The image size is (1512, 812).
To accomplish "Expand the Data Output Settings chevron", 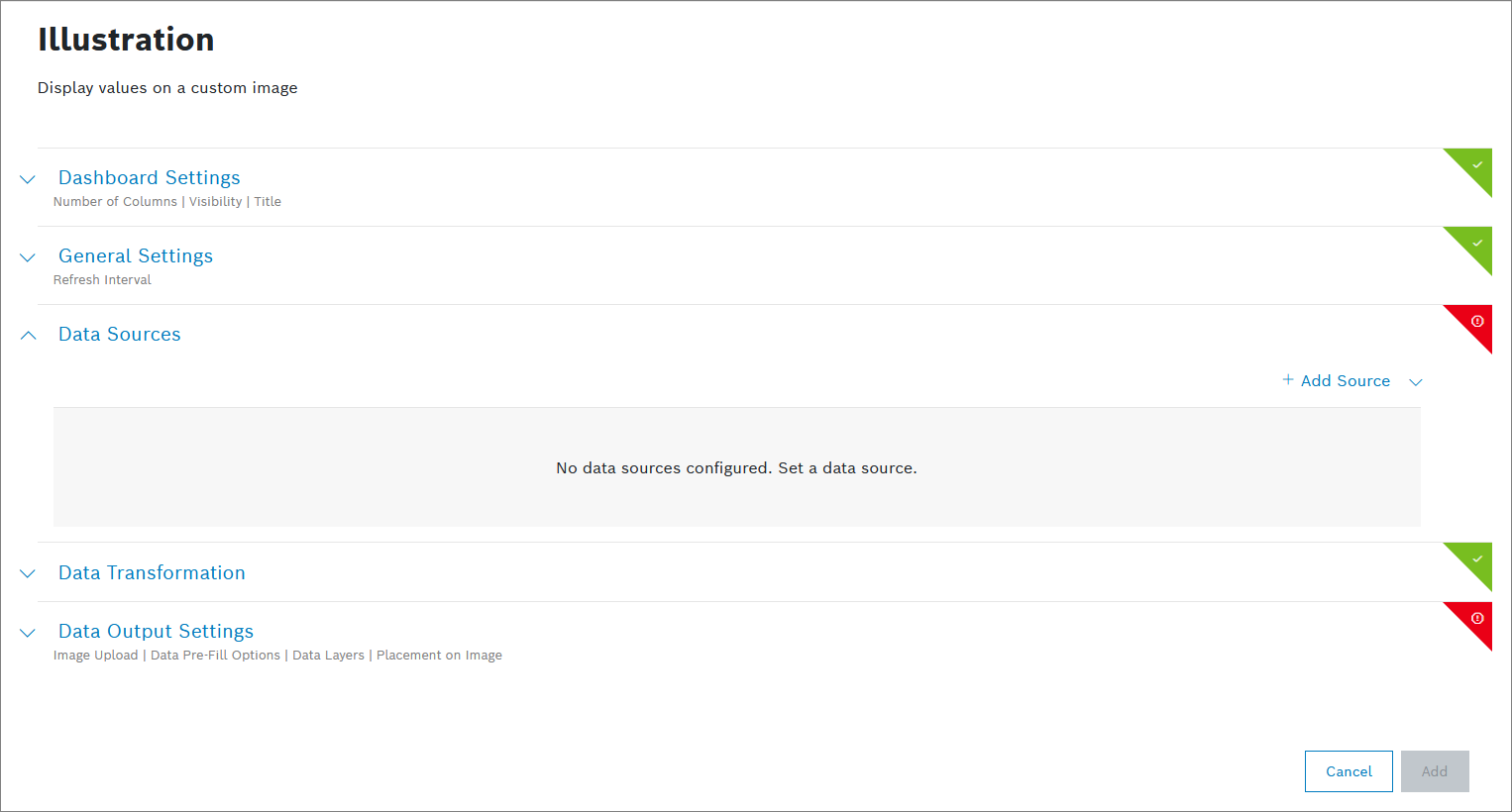I will pyautogui.click(x=28, y=633).
